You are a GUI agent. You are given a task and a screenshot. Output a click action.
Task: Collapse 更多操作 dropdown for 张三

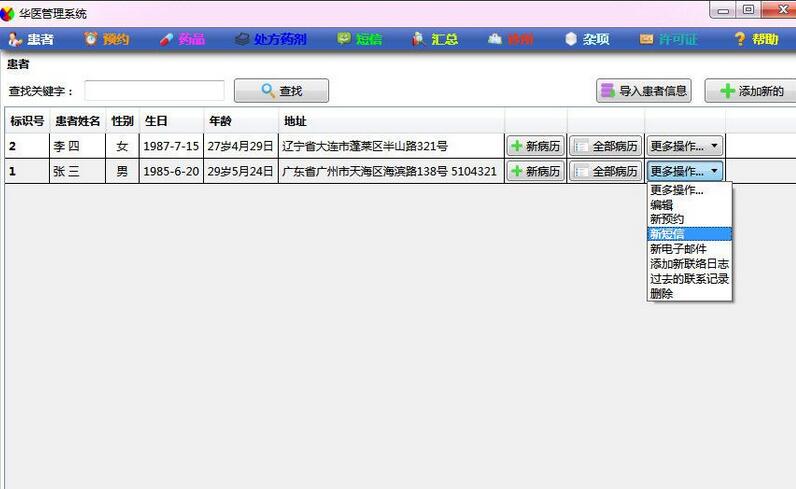coord(684,171)
